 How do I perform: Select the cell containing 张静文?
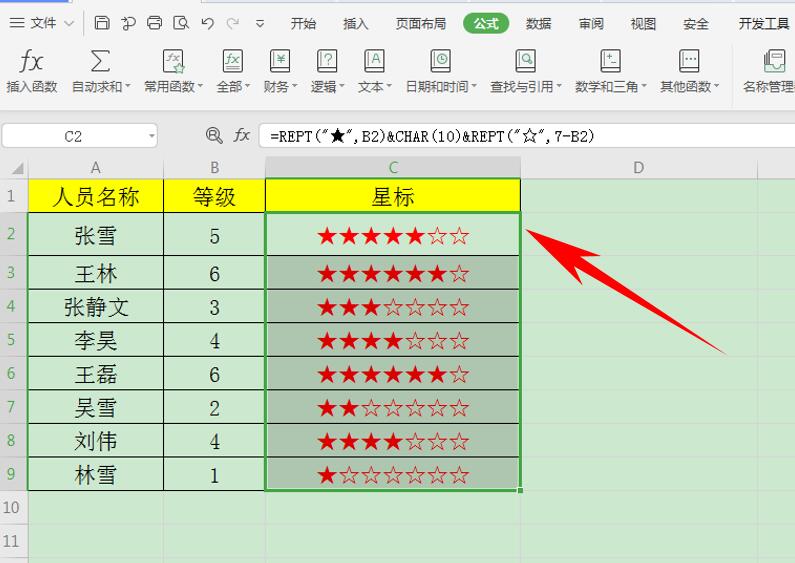(x=96, y=306)
